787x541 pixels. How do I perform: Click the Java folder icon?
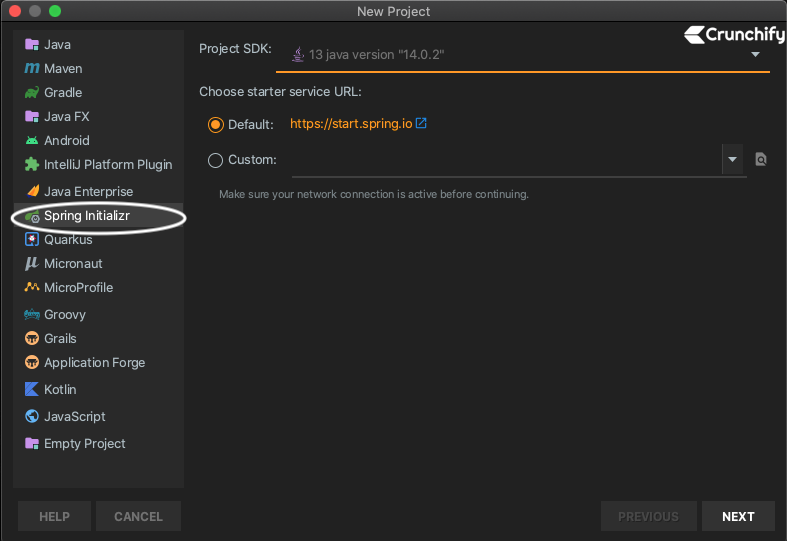click(32, 45)
